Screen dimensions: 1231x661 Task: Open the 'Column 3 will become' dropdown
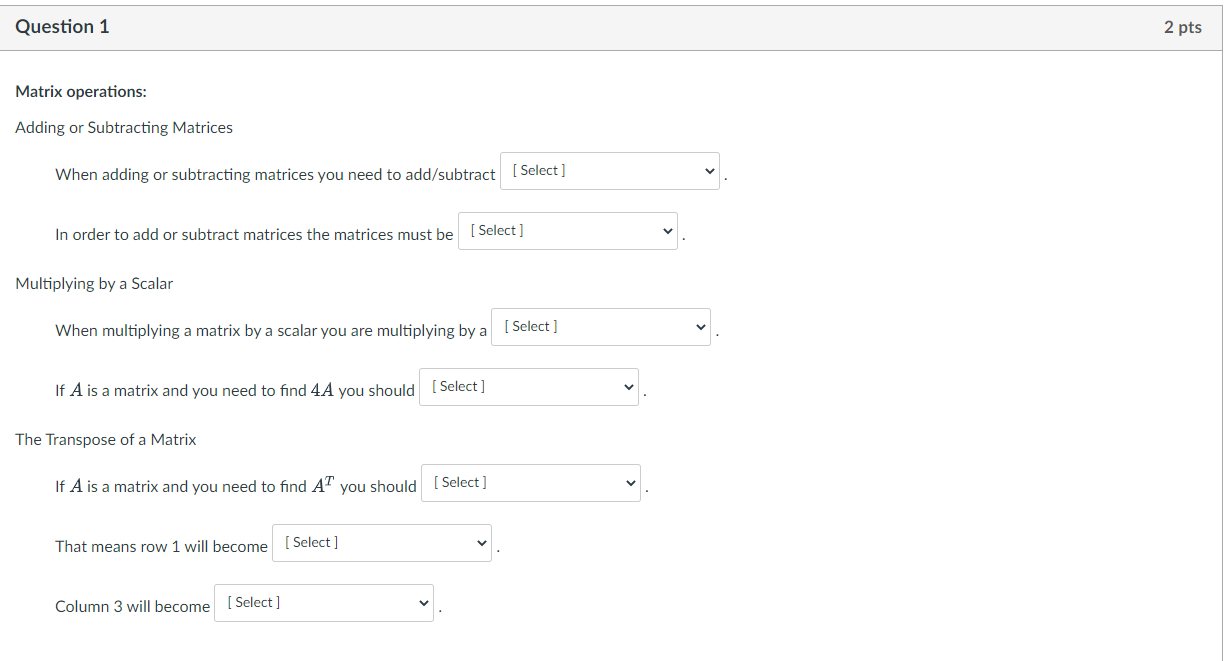[x=324, y=603]
